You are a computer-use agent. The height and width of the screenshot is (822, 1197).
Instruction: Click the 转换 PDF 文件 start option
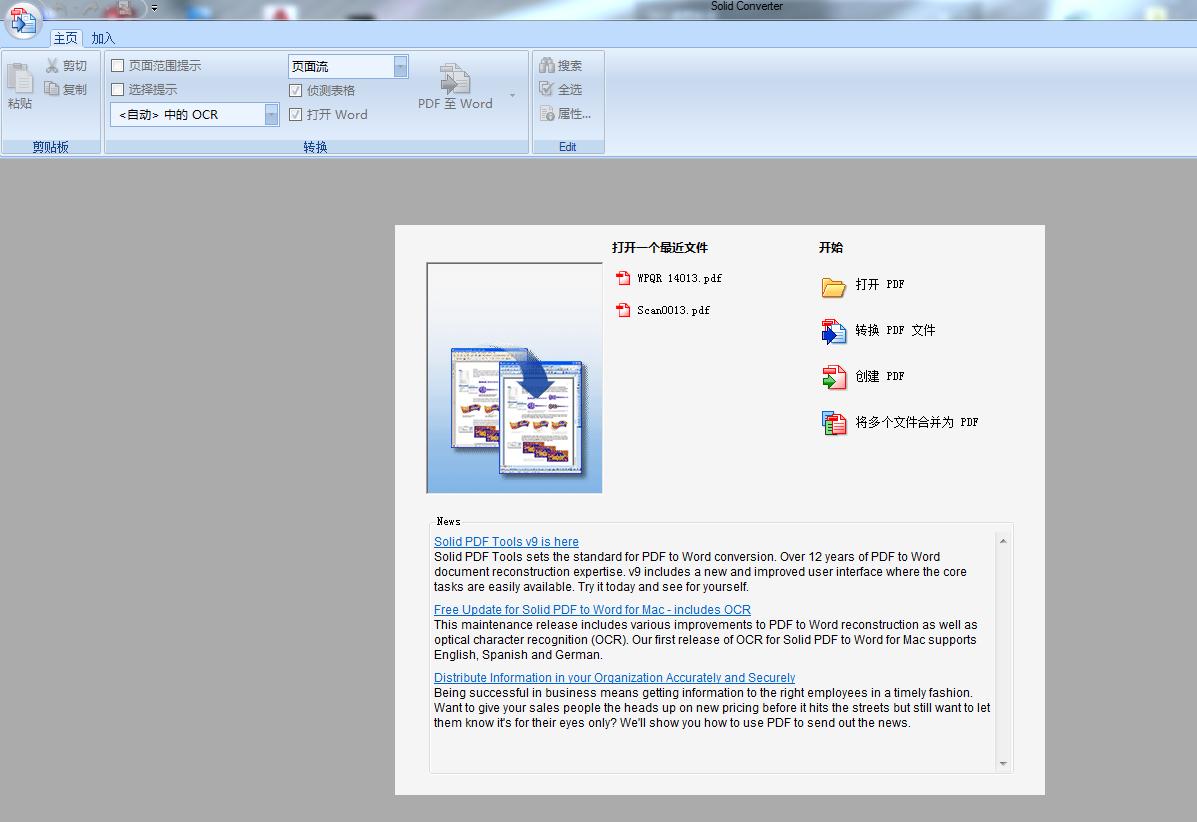[895, 330]
